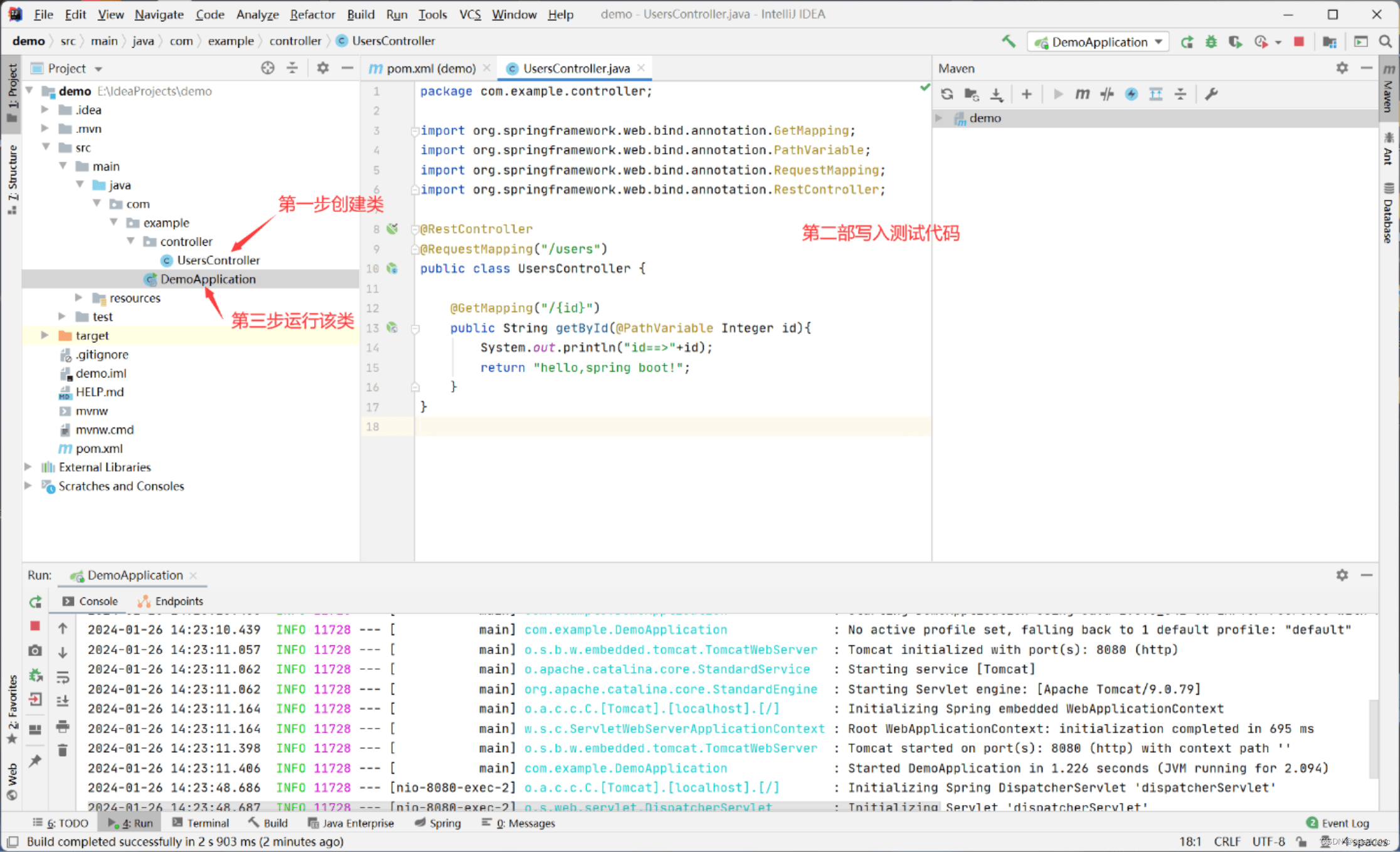Viewport: 1400px width, 852px height.
Task: Open the Terminal tool window
Action: click(201, 823)
